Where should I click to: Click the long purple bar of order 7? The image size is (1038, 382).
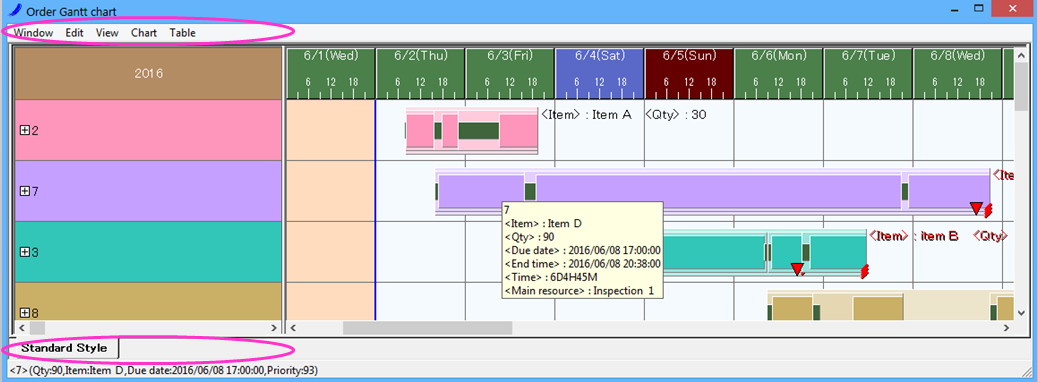(x=718, y=191)
